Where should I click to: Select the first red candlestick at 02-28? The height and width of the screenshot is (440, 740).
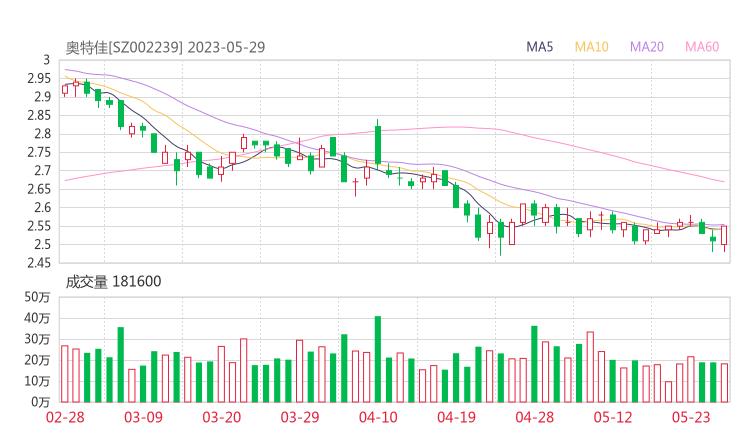(x=65, y=90)
